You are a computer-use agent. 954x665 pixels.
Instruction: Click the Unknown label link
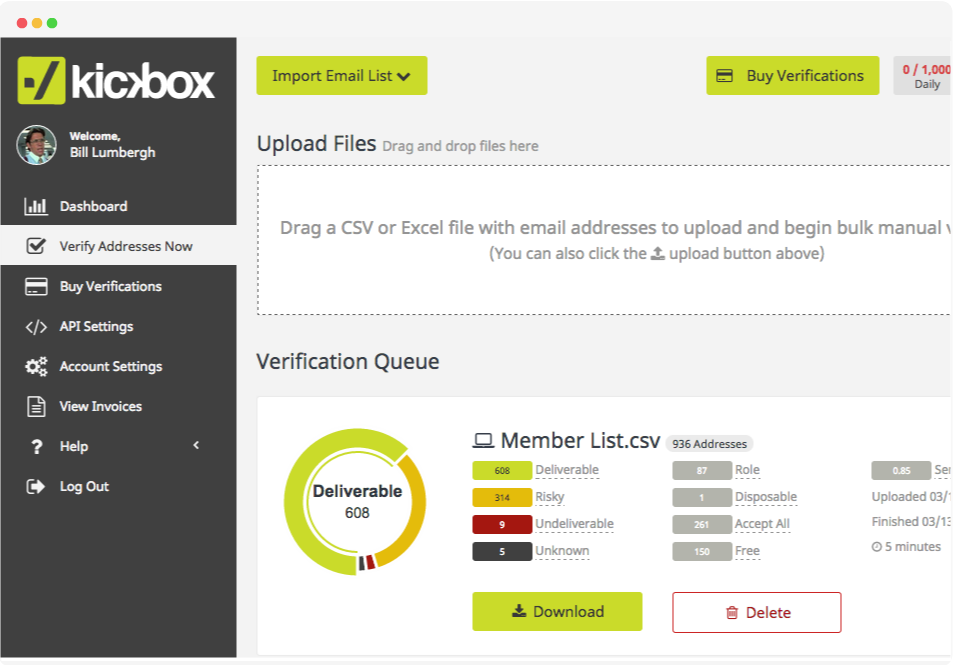click(562, 551)
